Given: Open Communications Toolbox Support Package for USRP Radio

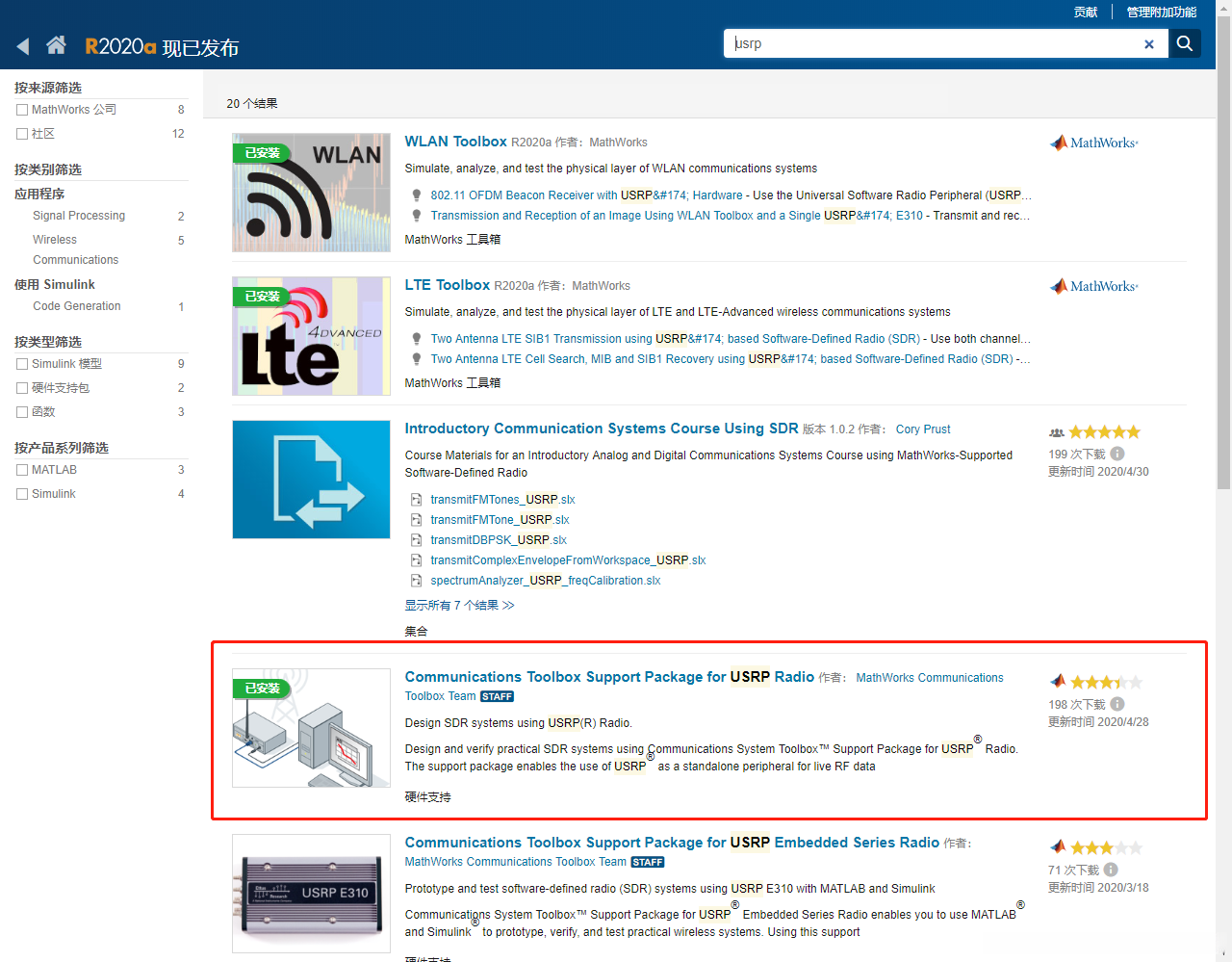Looking at the screenshot, I should (x=609, y=677).
